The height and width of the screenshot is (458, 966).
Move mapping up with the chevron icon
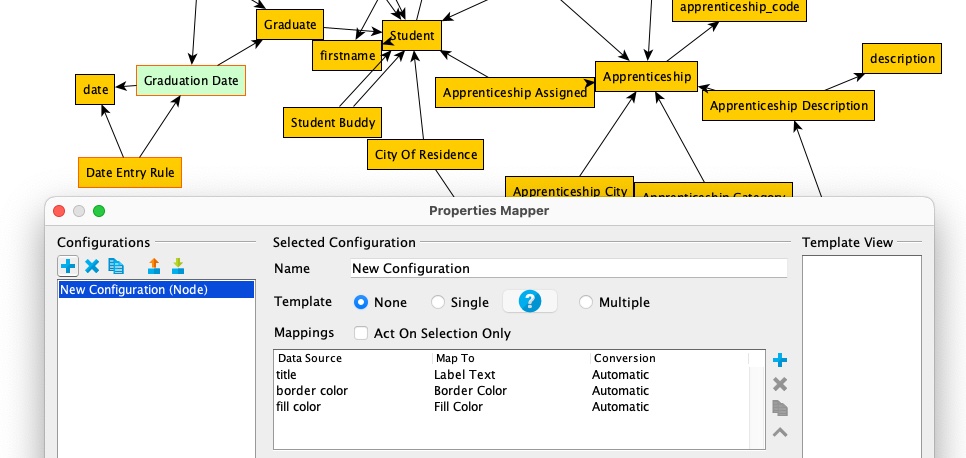click(781, 432)
